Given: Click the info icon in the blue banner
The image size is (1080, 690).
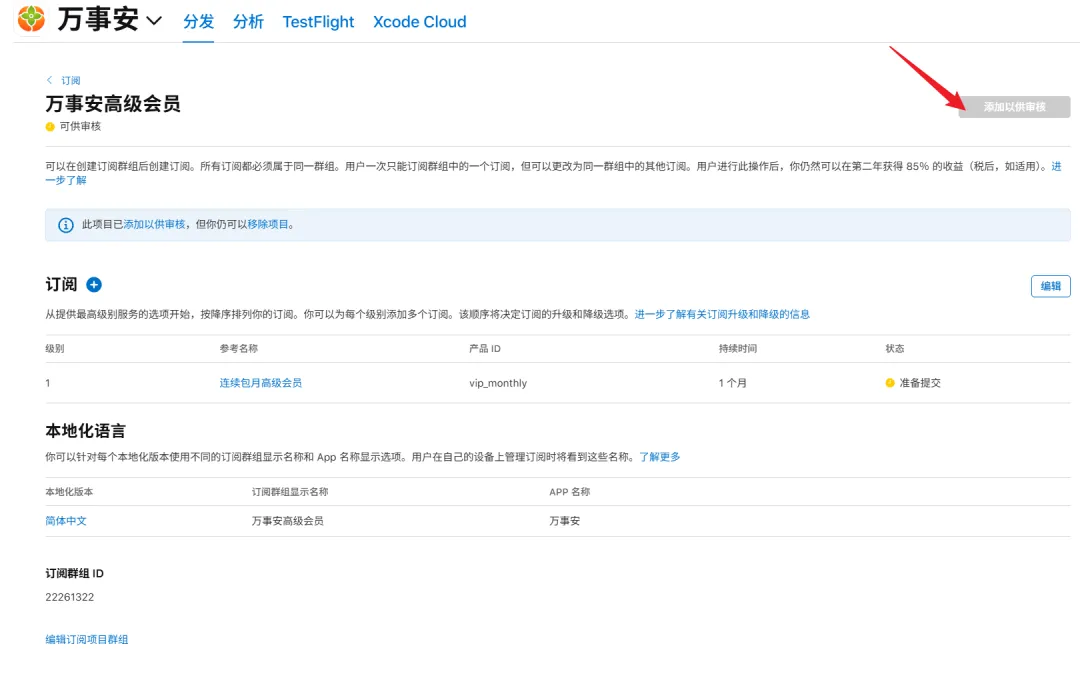Looking at the screenshot, I should tap(65, 225).
